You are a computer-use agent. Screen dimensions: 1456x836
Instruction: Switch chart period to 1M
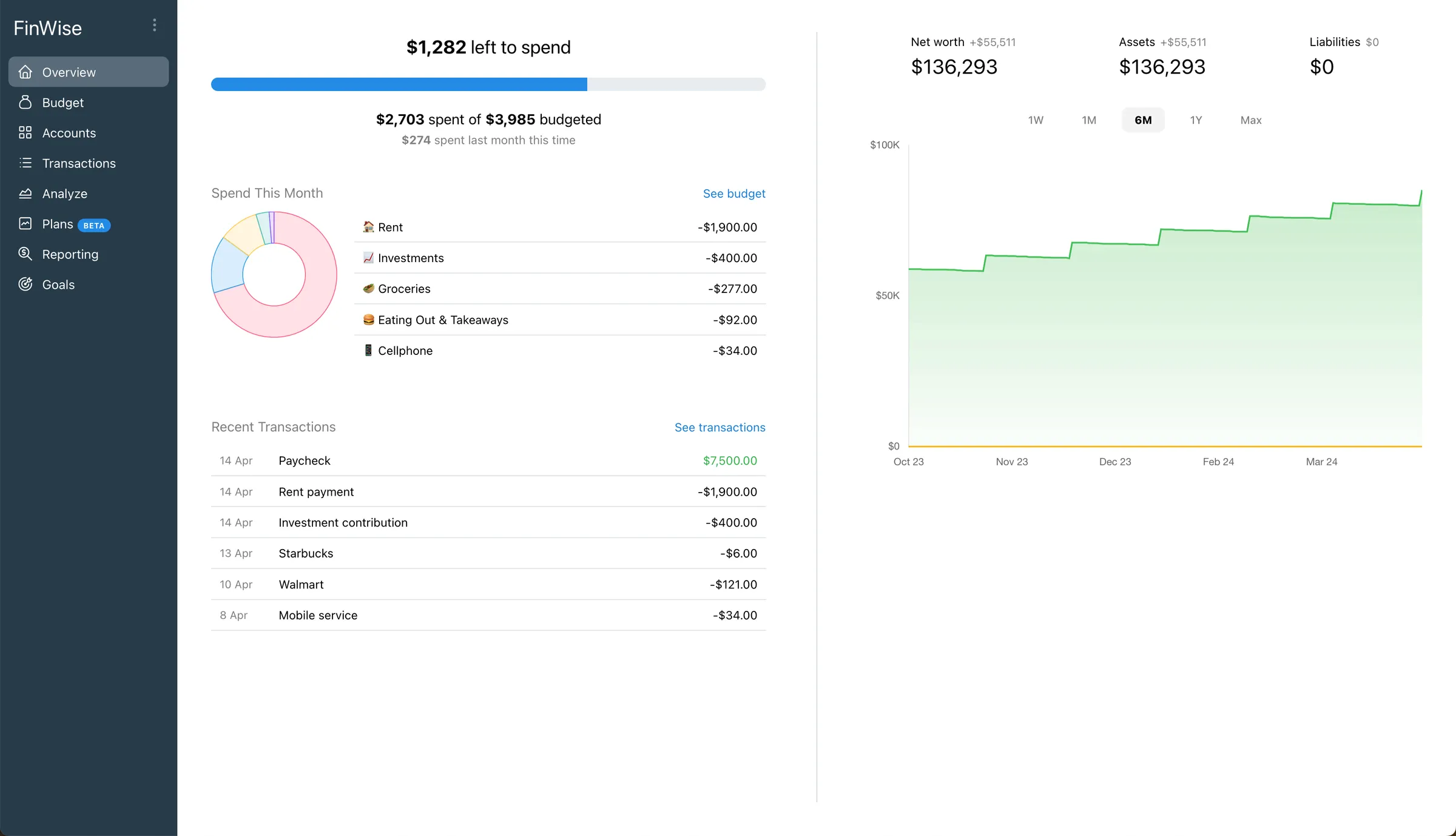pyautogui.click(x=1089, y=120)
